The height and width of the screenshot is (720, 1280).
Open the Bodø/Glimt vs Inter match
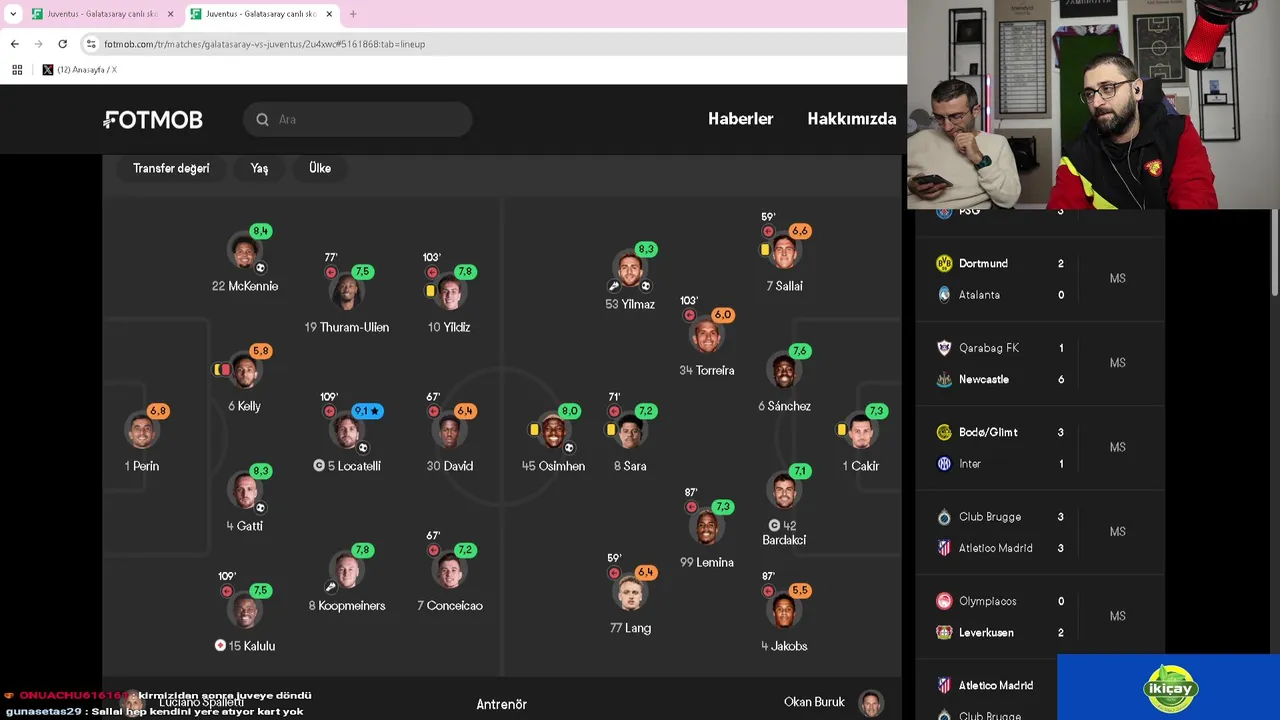pos(1040,448)
